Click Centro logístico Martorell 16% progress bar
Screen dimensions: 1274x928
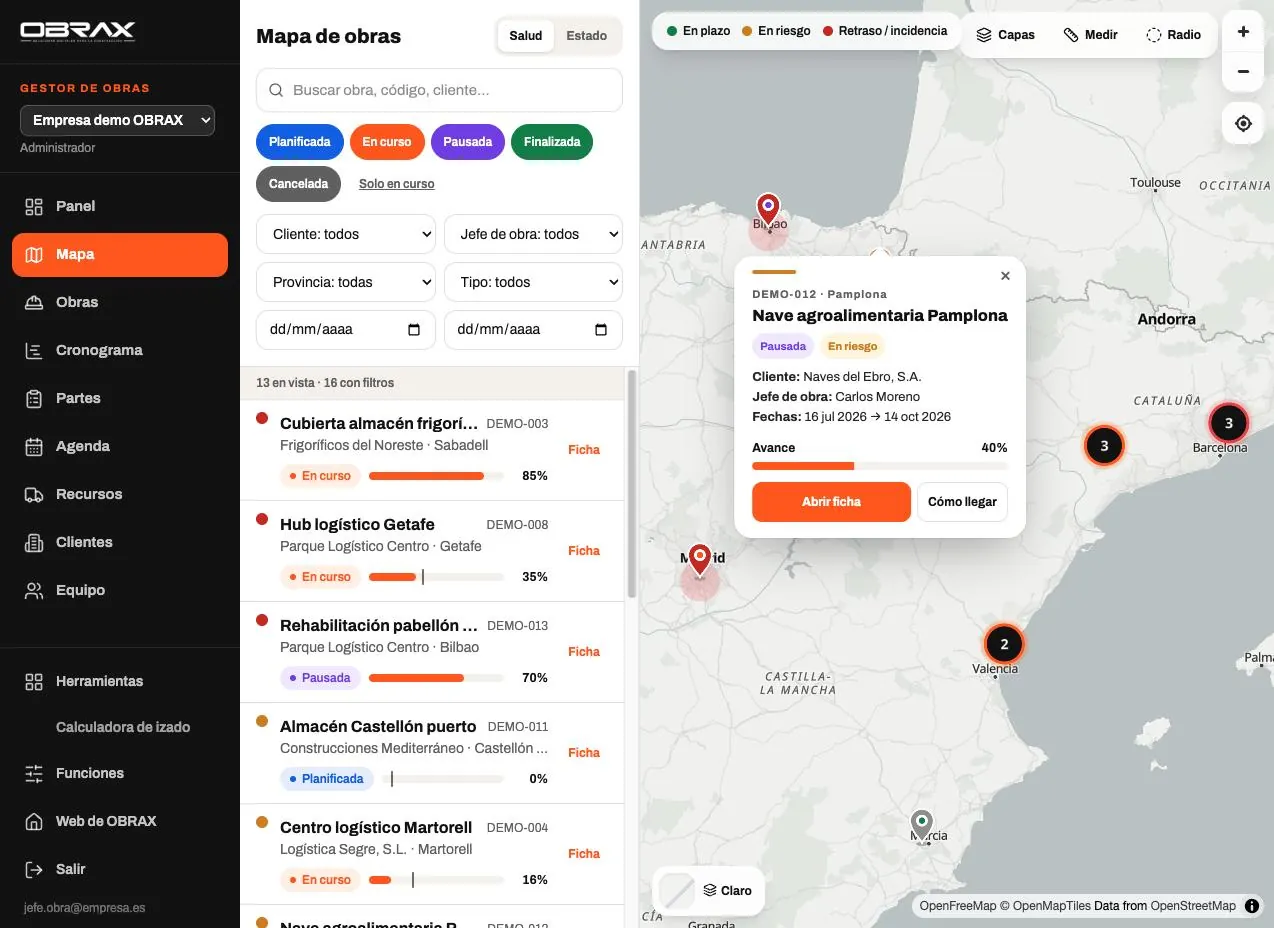(436, 880)
